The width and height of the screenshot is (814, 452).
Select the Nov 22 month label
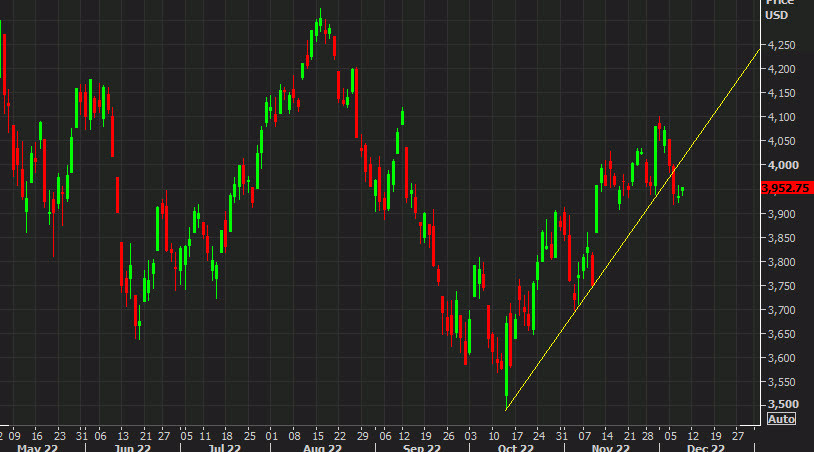point(610,447)
